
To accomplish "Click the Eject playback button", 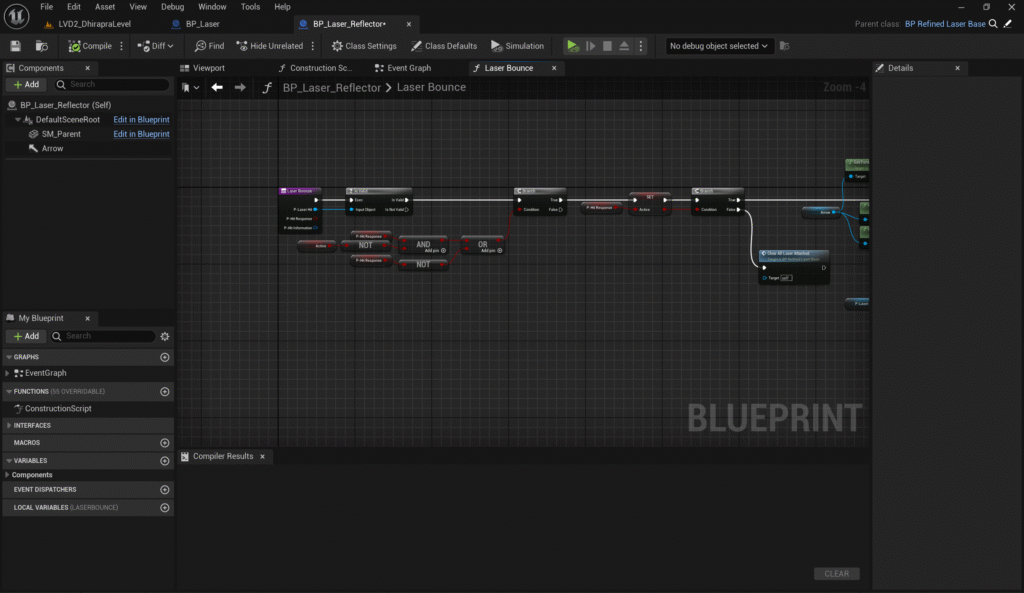I will [x=624, y=46].
